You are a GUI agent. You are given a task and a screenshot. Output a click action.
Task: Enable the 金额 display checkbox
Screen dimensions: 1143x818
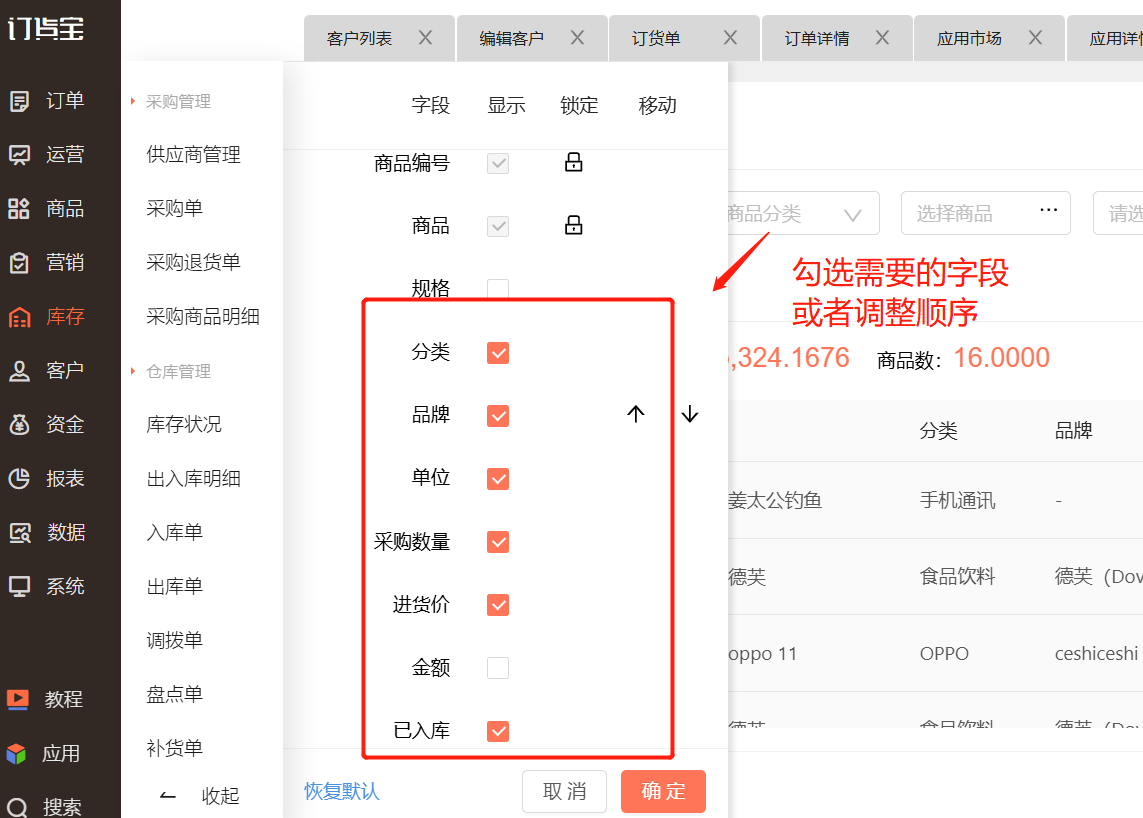(x=498, y=668)
